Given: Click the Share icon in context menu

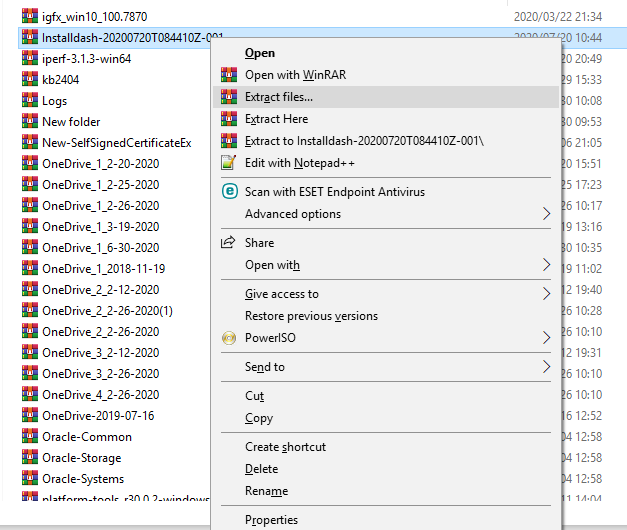Looking at the screenshot, I should (228, 242).
